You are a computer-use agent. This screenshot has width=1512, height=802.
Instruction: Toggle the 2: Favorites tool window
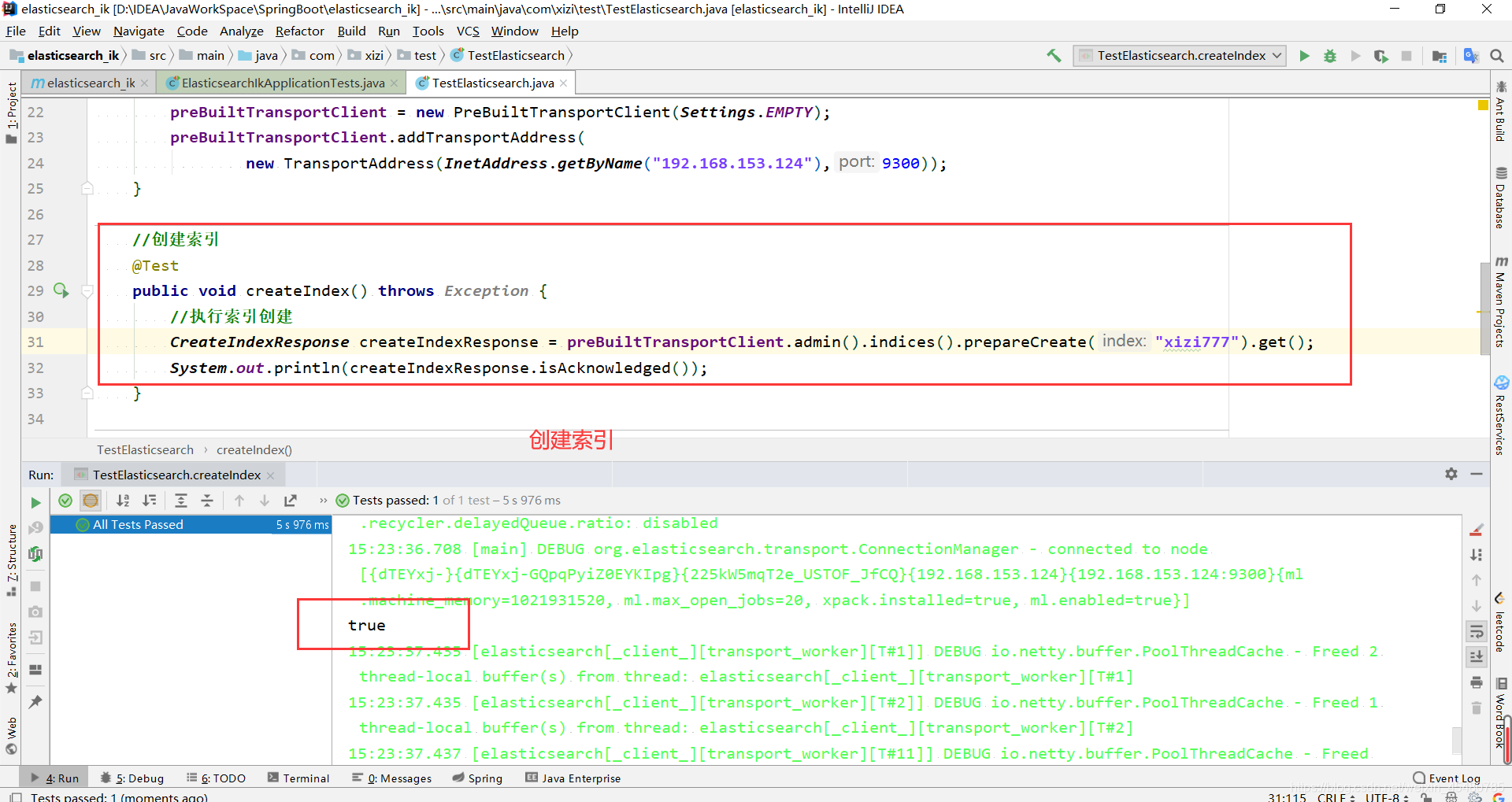coord(11,657)
